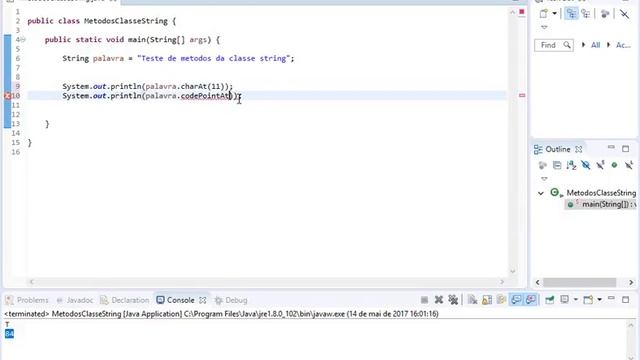The height and width of the screenshot is (360, 640).
Task: Toggle alphabetical Sort in Outline toolbar
Action: [x=571, y=165]
